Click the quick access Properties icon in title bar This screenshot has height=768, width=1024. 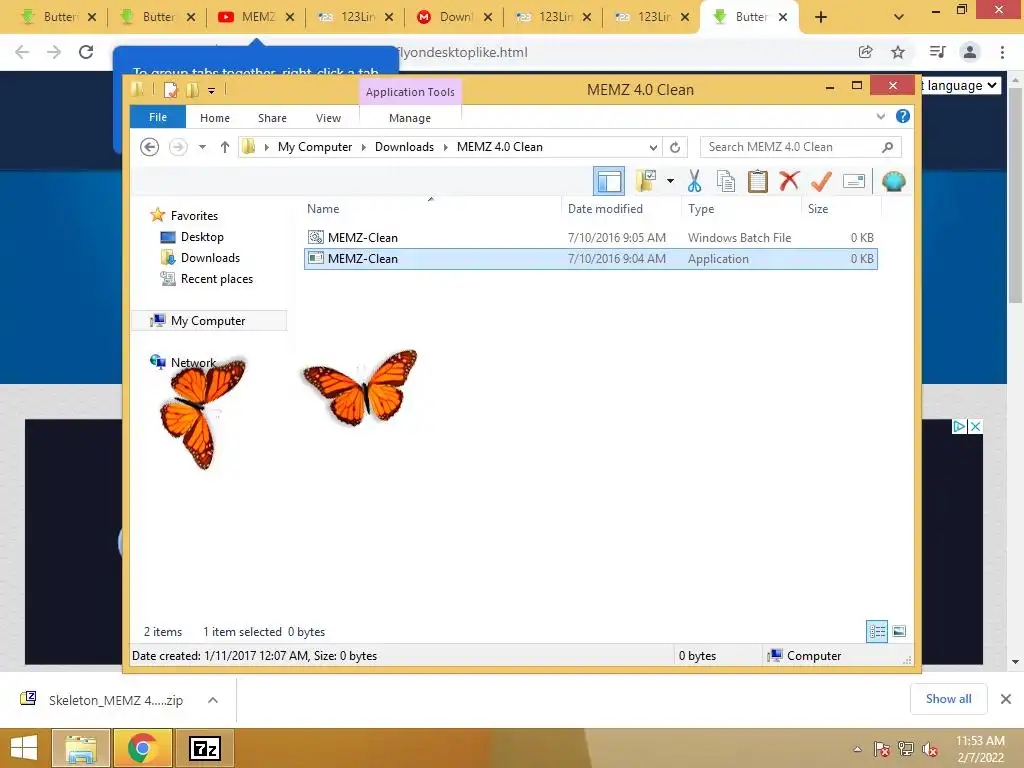(170, 90)
